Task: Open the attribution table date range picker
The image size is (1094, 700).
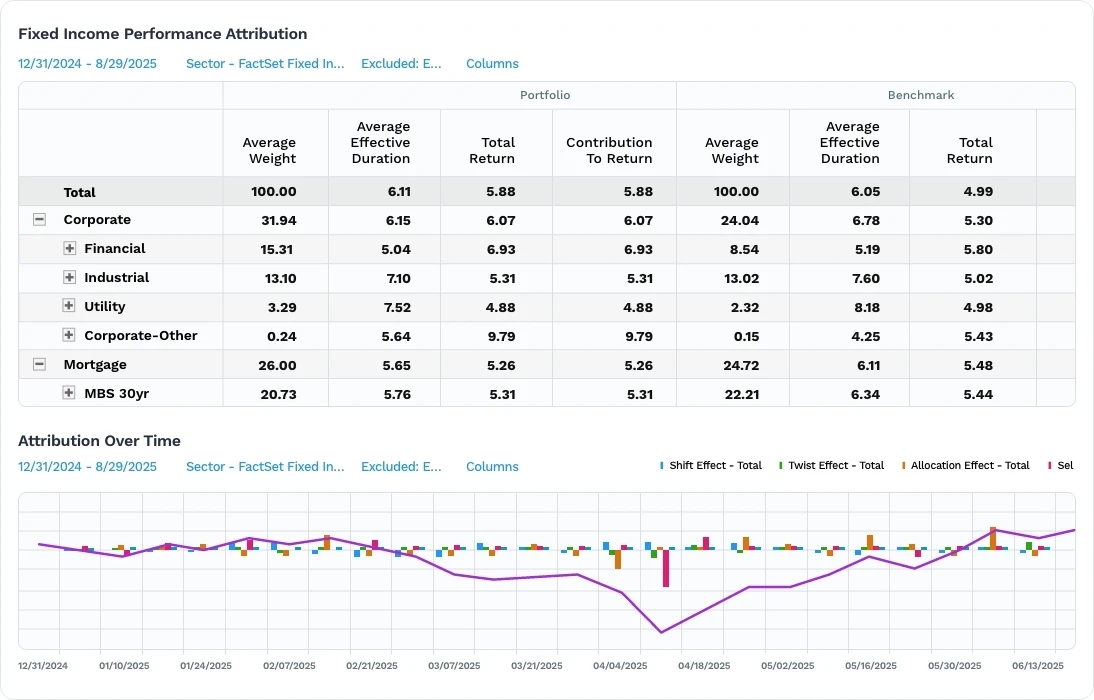Action: [x=87, y=63]
